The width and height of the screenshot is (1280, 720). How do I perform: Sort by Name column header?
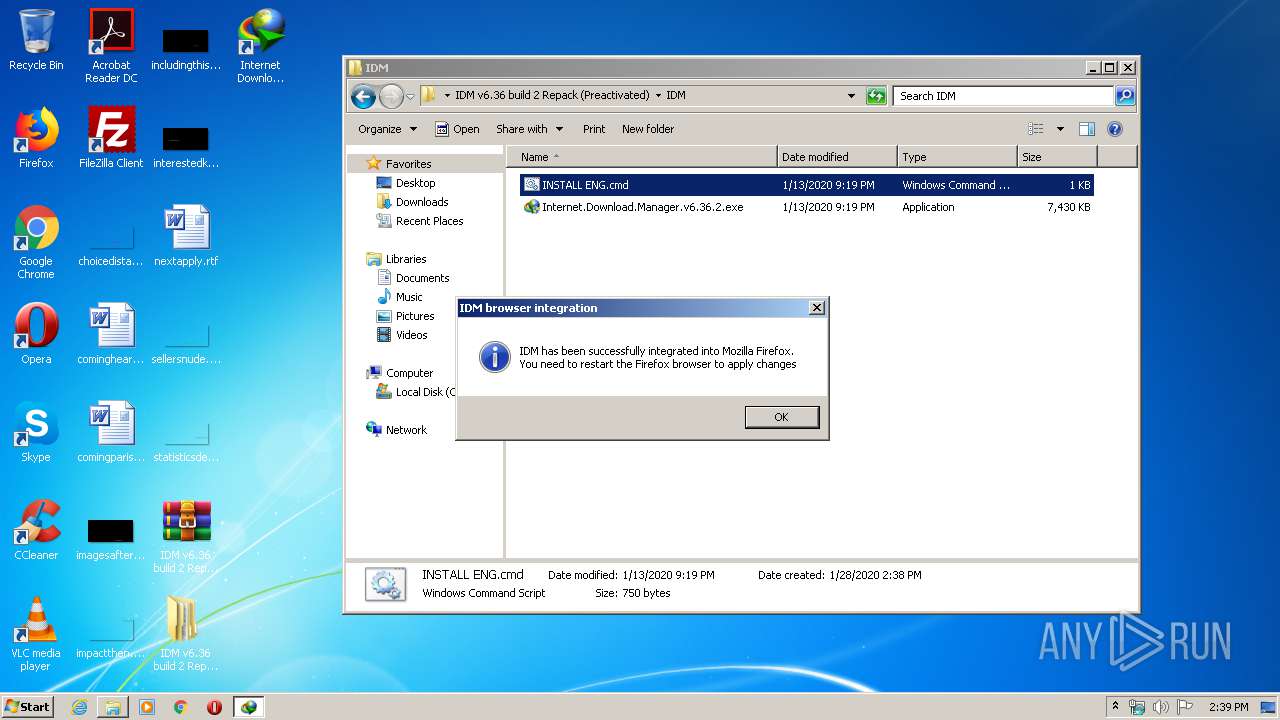pos(641,157)
